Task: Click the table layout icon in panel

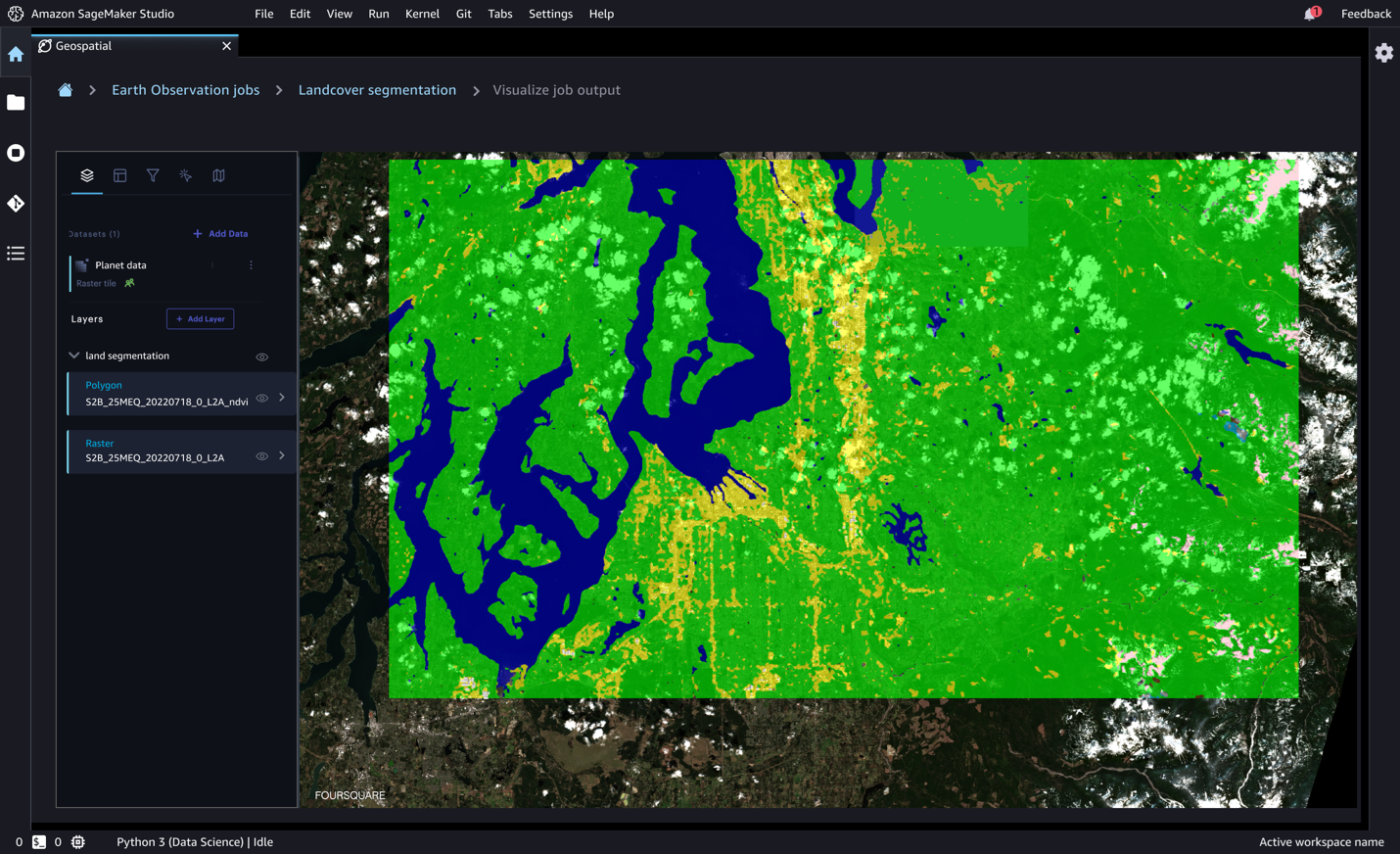Action: tap(120, 175)
